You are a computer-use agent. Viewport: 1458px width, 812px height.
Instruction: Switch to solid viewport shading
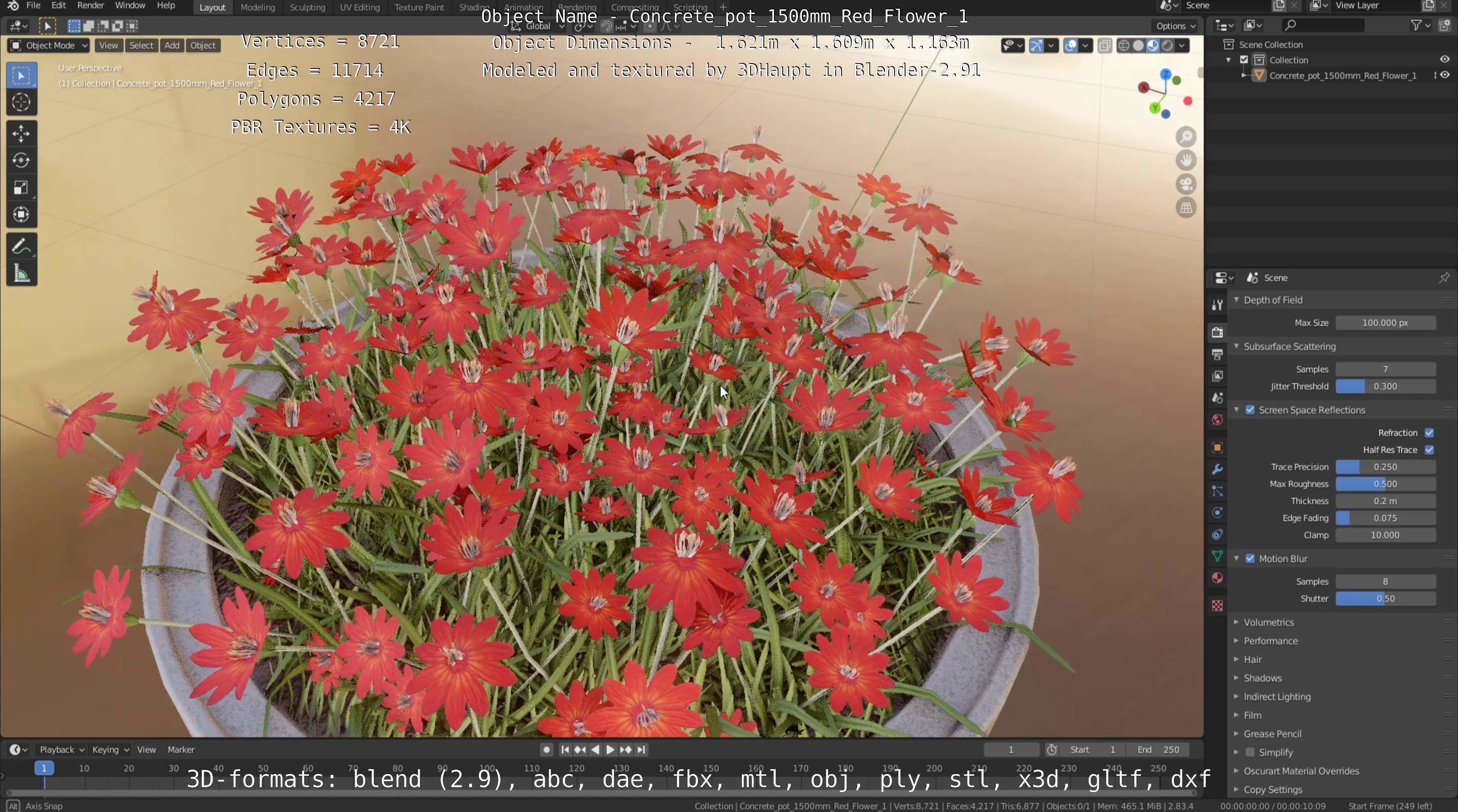tap(1138, 46)
